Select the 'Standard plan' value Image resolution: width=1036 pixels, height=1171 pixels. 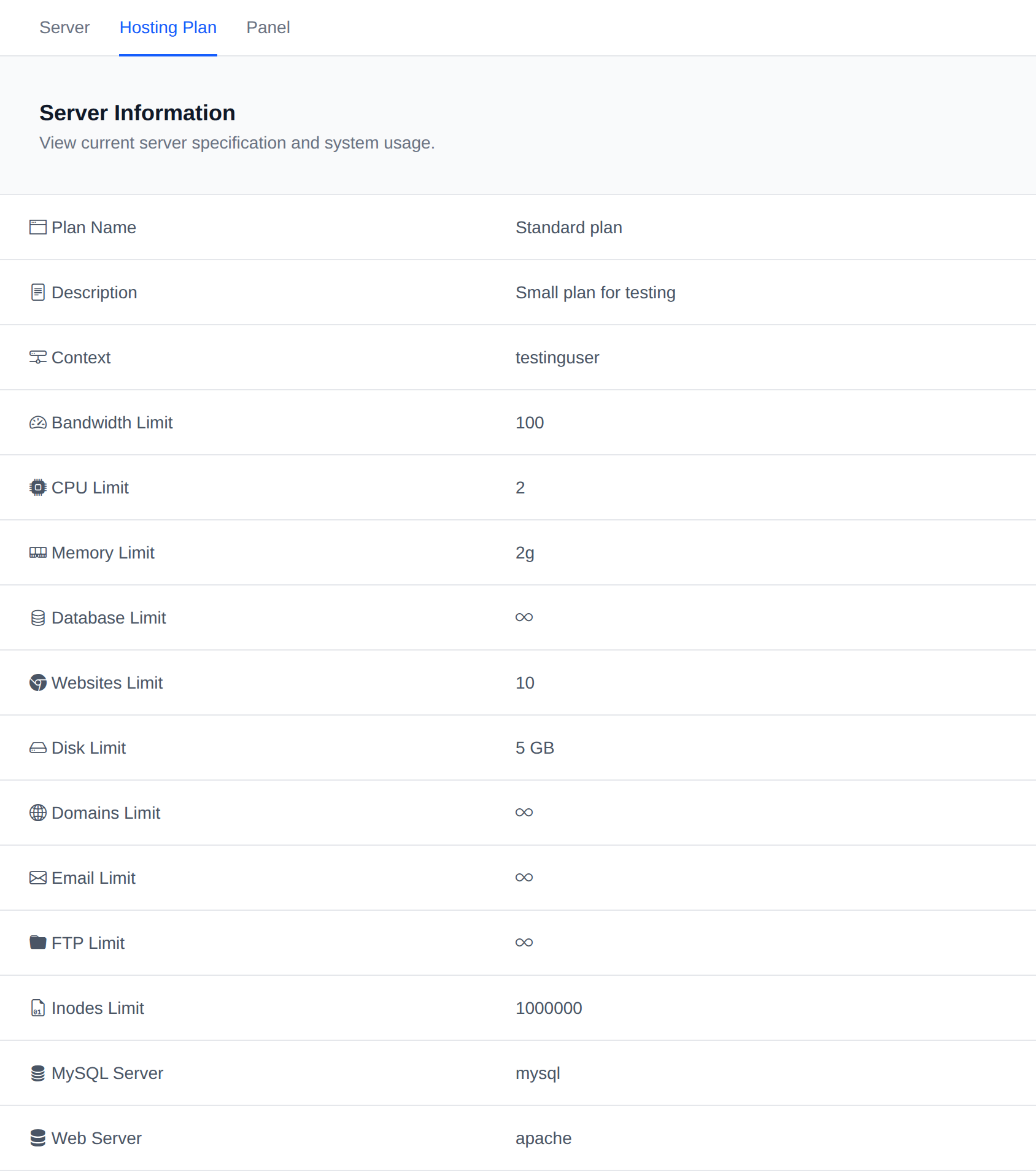(569, 228)
